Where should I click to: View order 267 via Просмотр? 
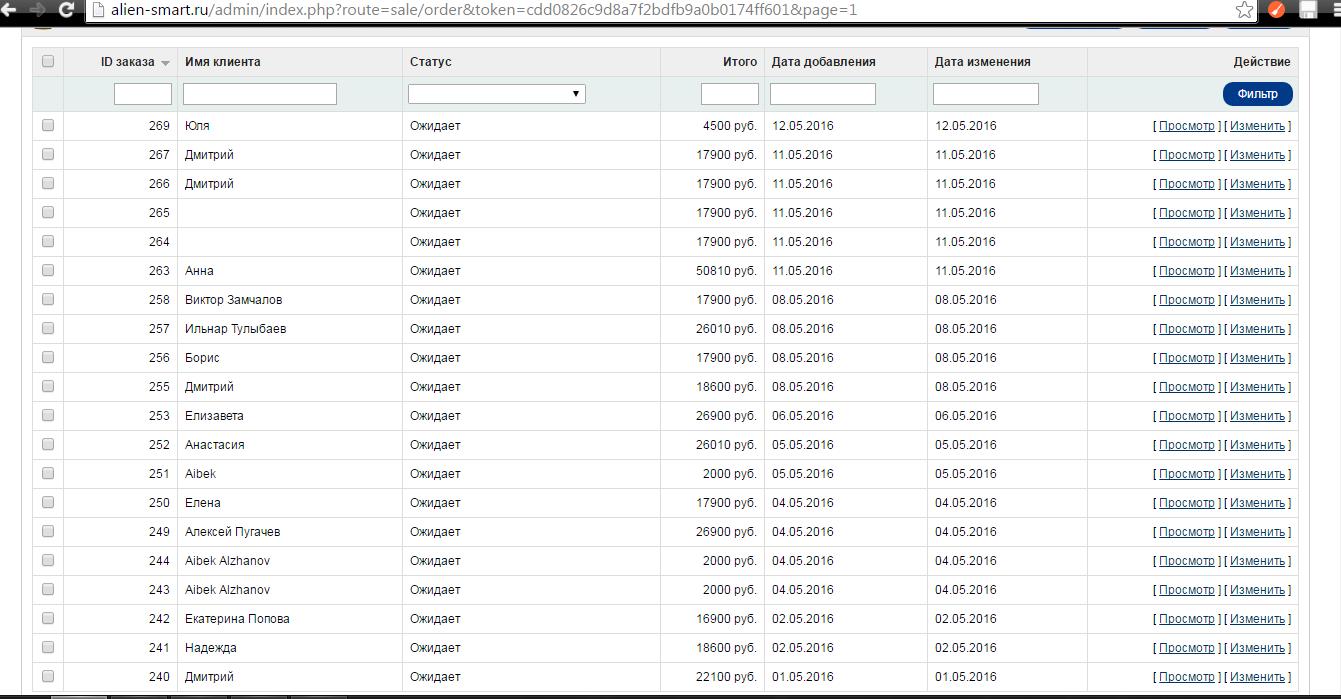click(x=1186, y=155)
